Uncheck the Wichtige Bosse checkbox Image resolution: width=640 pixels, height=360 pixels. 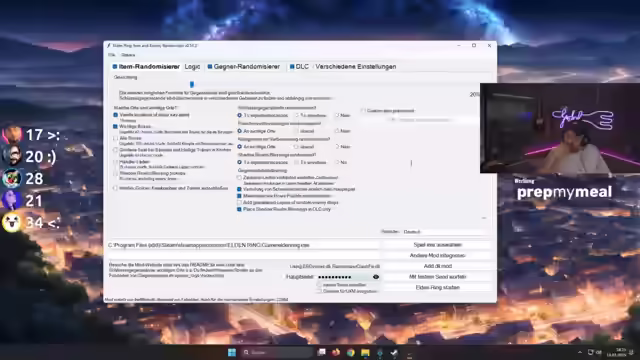click(116, 127)
